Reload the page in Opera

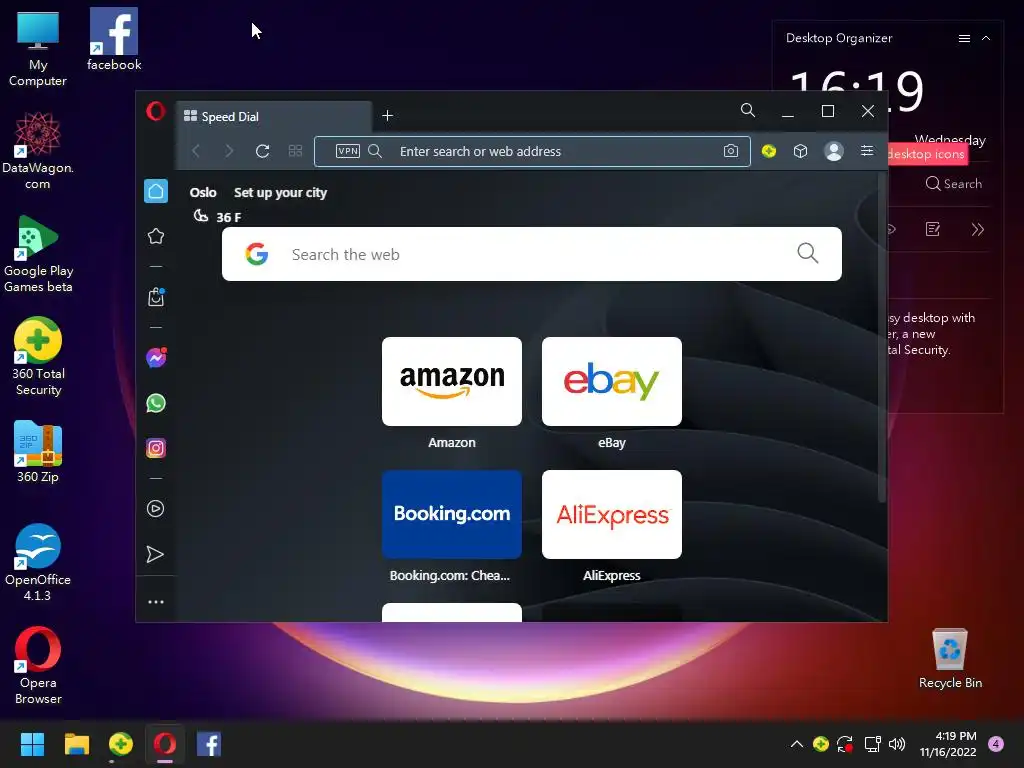(x=263, y=152)
